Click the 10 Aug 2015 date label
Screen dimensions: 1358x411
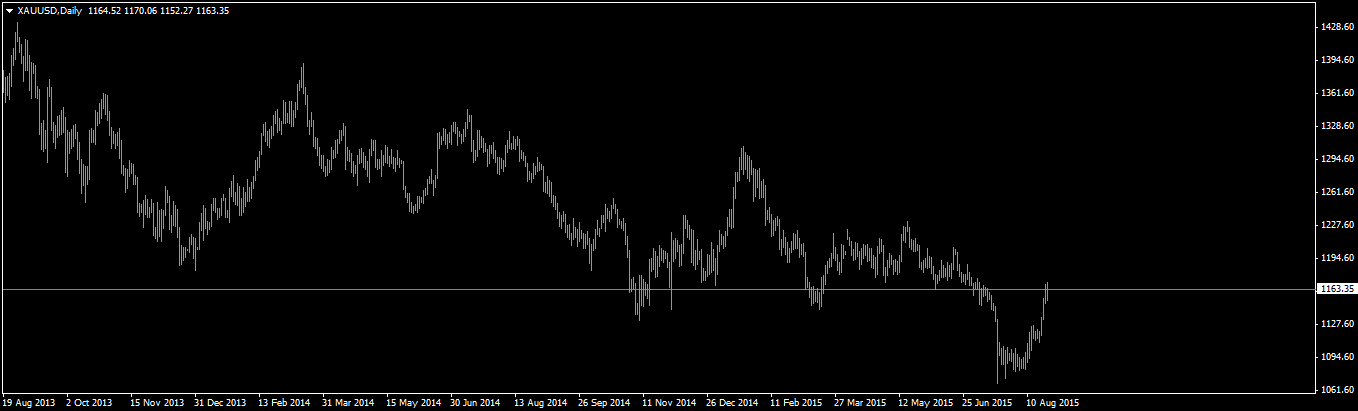[1052, 403]
